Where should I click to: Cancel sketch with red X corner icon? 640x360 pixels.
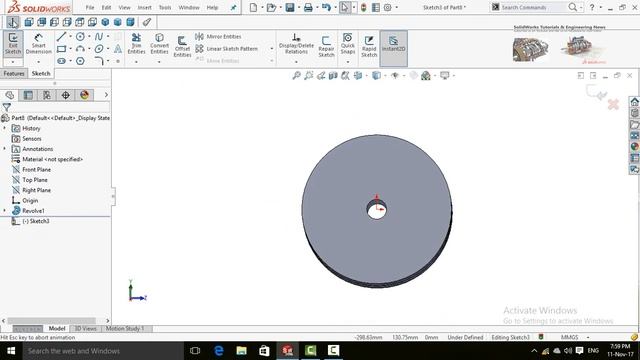(613, 104)
